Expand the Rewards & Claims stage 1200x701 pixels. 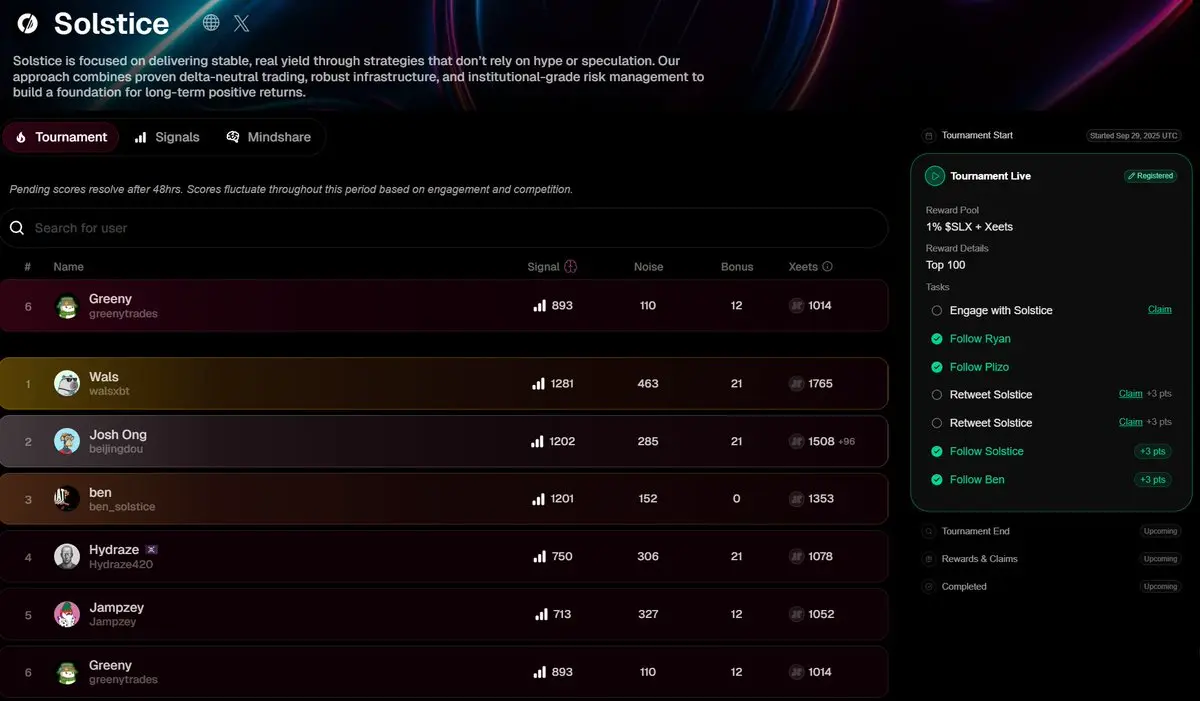pos(979,559)
